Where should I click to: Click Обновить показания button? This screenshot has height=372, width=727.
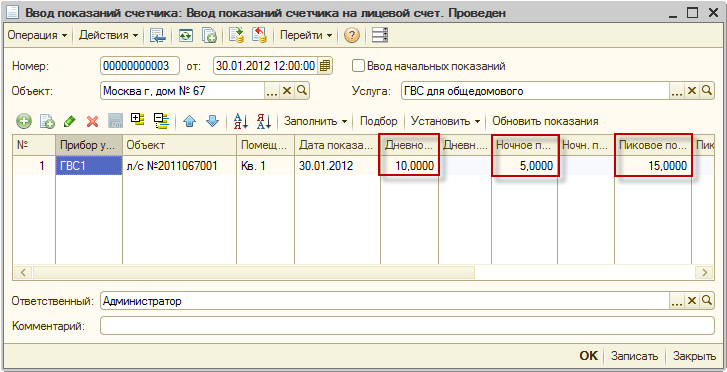tap(545, 122)
